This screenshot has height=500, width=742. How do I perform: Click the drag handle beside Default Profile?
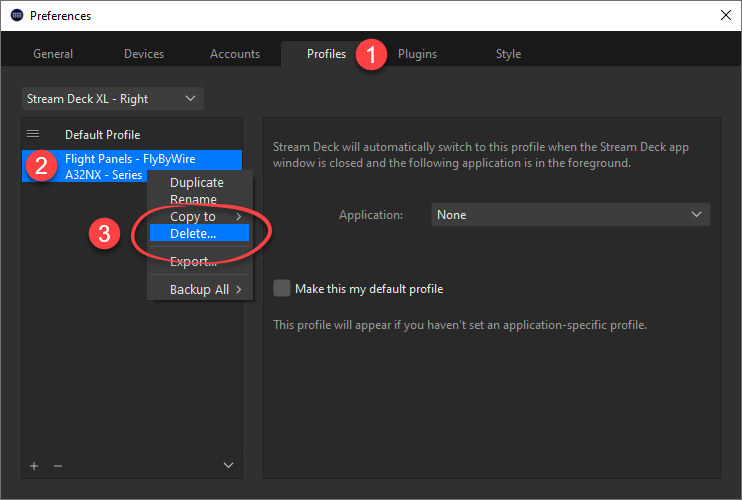[33, 134]
